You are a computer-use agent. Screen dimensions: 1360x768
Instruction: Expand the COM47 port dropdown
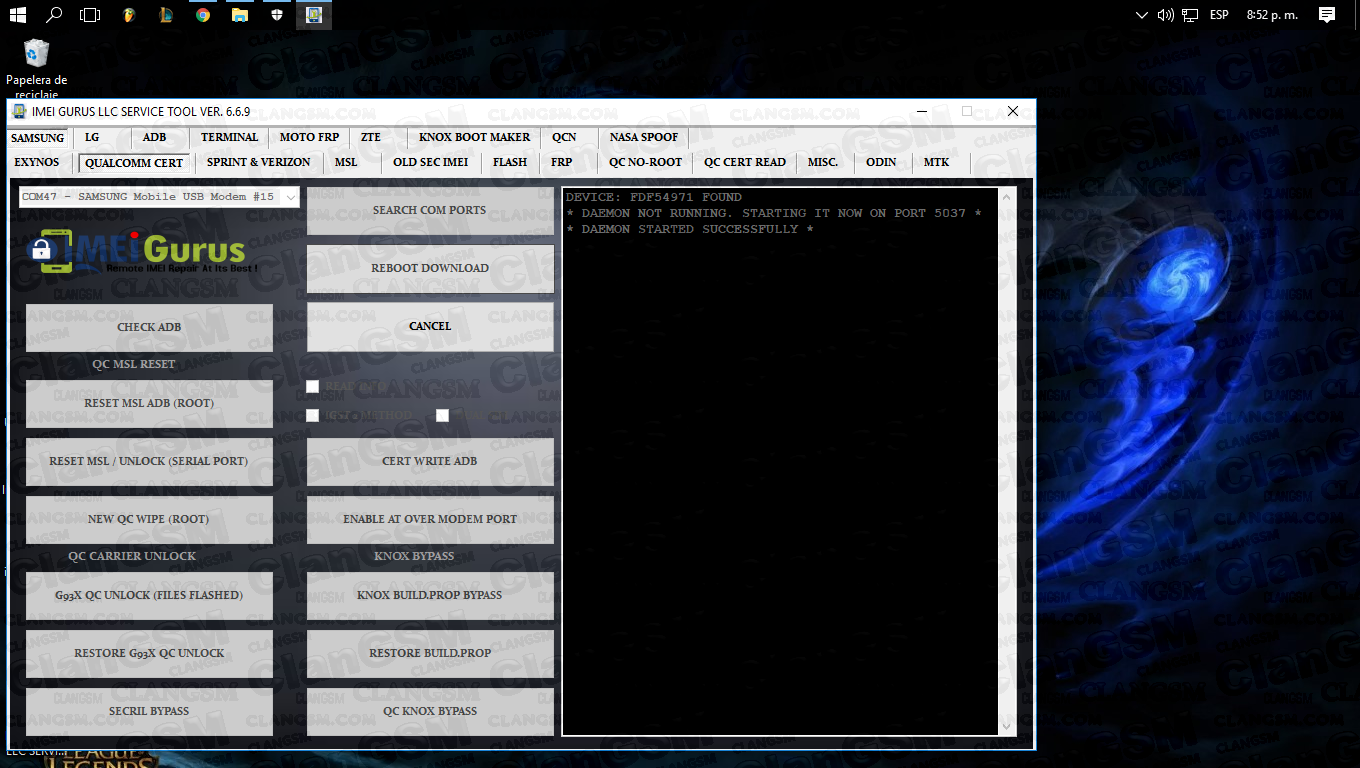[x=291, y=197]
